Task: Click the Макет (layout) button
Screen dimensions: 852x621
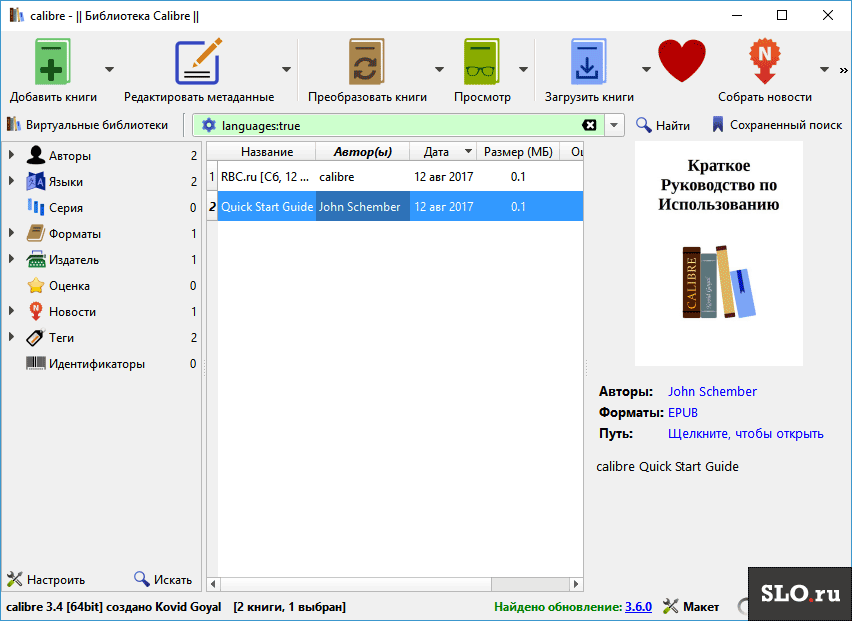Action: 691,607
